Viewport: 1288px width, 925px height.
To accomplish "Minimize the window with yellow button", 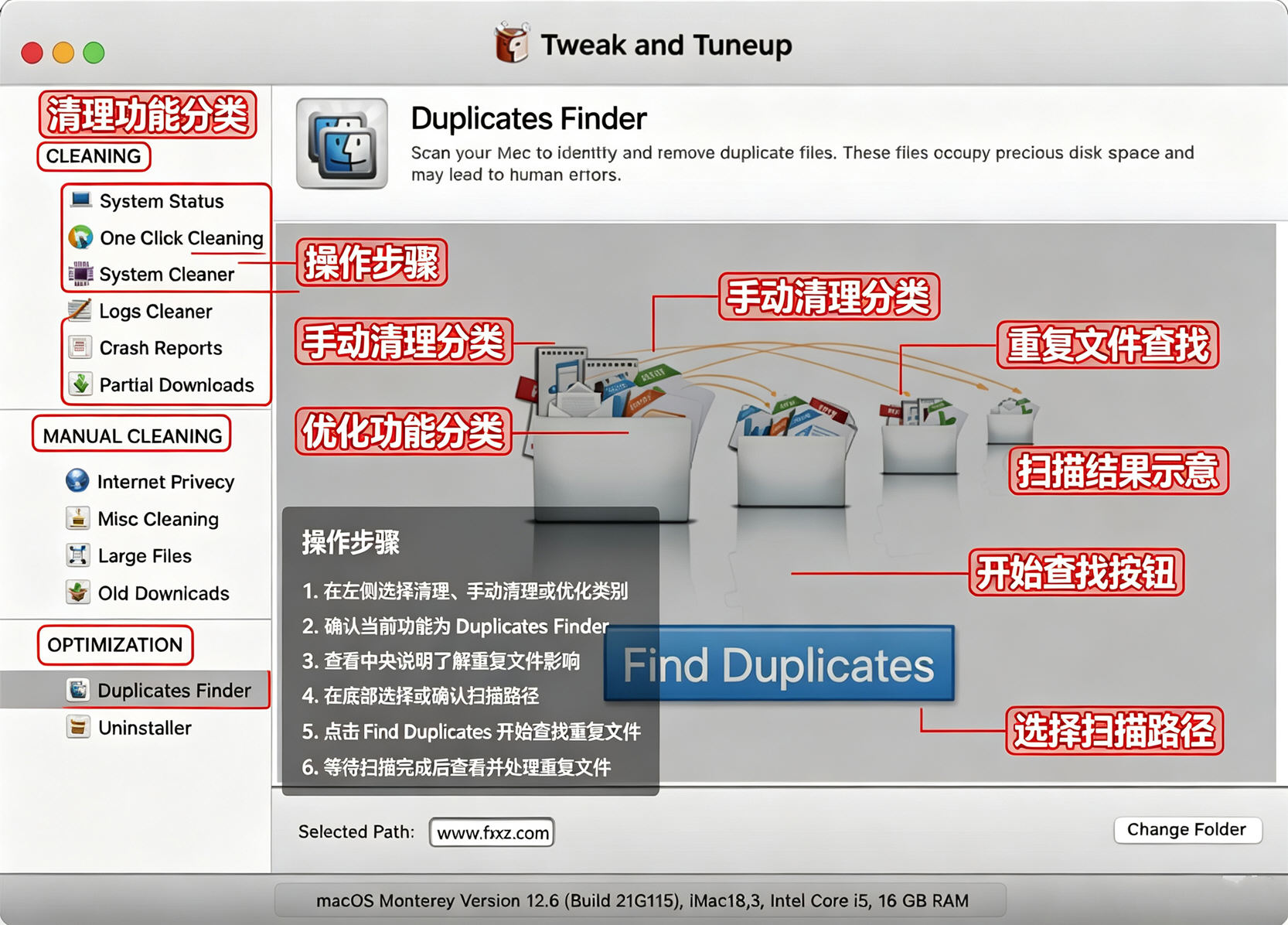I will [x=63, y=53].
